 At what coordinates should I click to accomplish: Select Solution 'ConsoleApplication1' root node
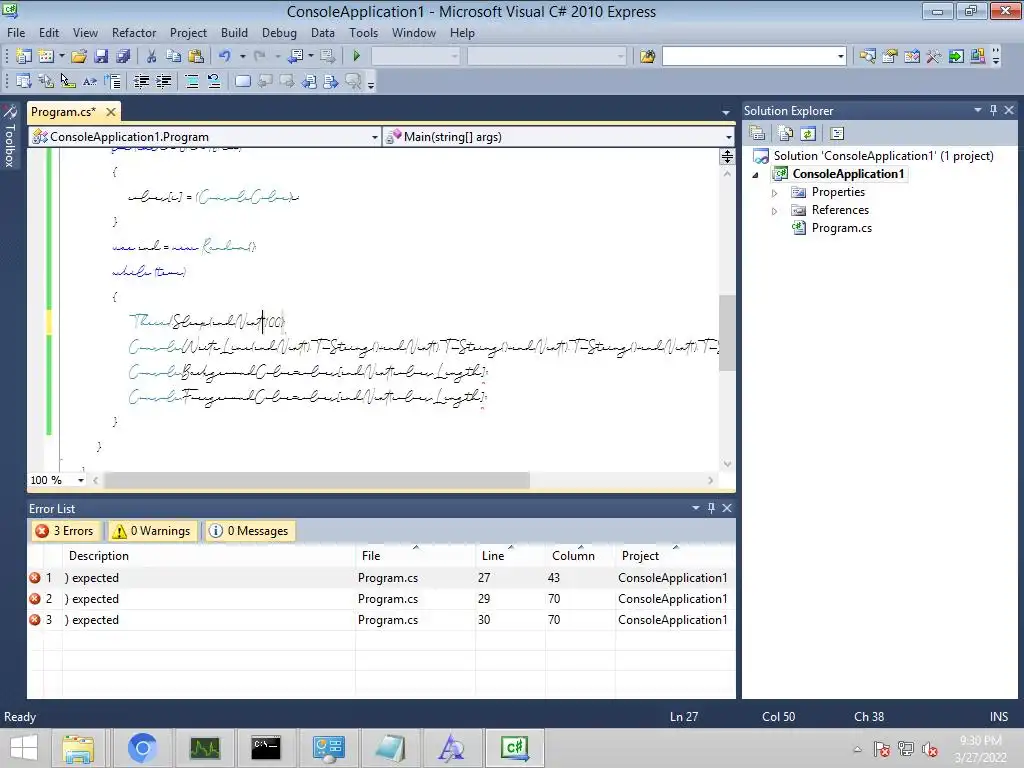pos(883,156)
